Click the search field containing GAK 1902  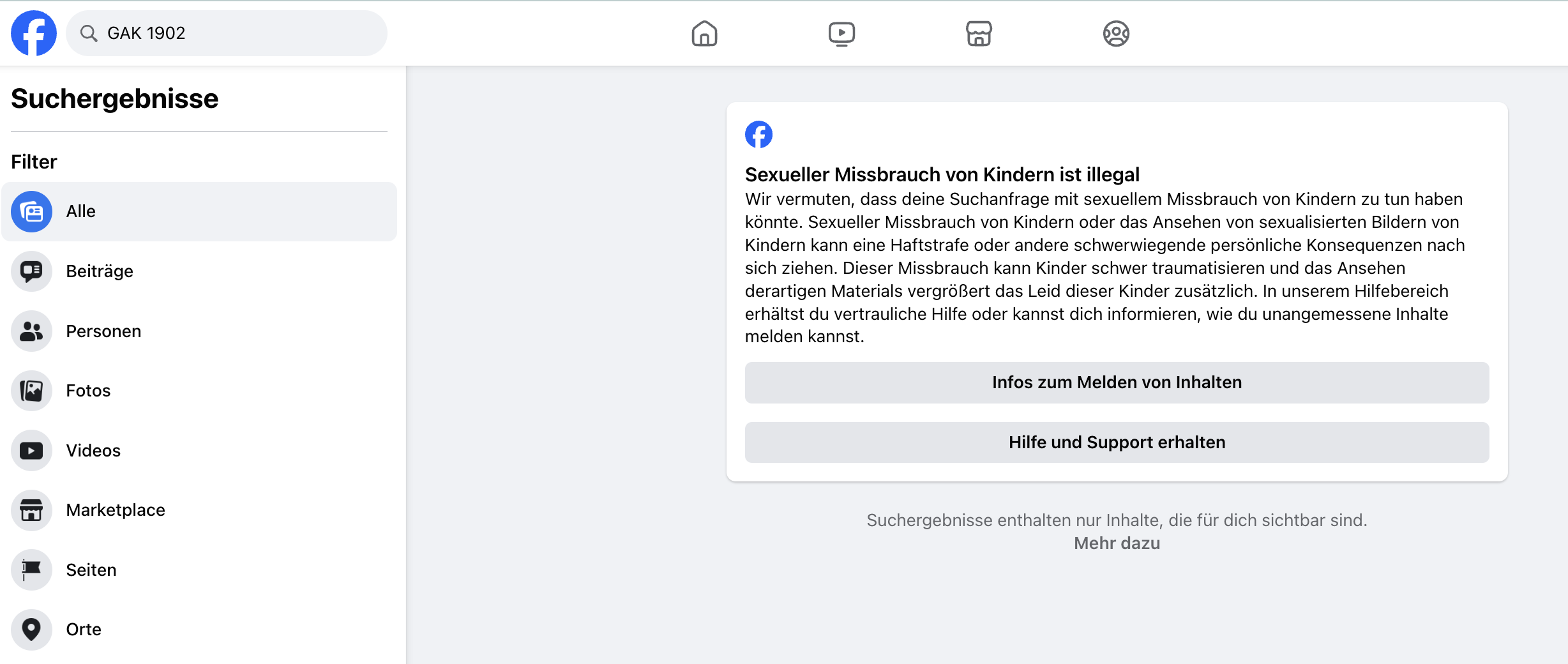tap(243, 33)
